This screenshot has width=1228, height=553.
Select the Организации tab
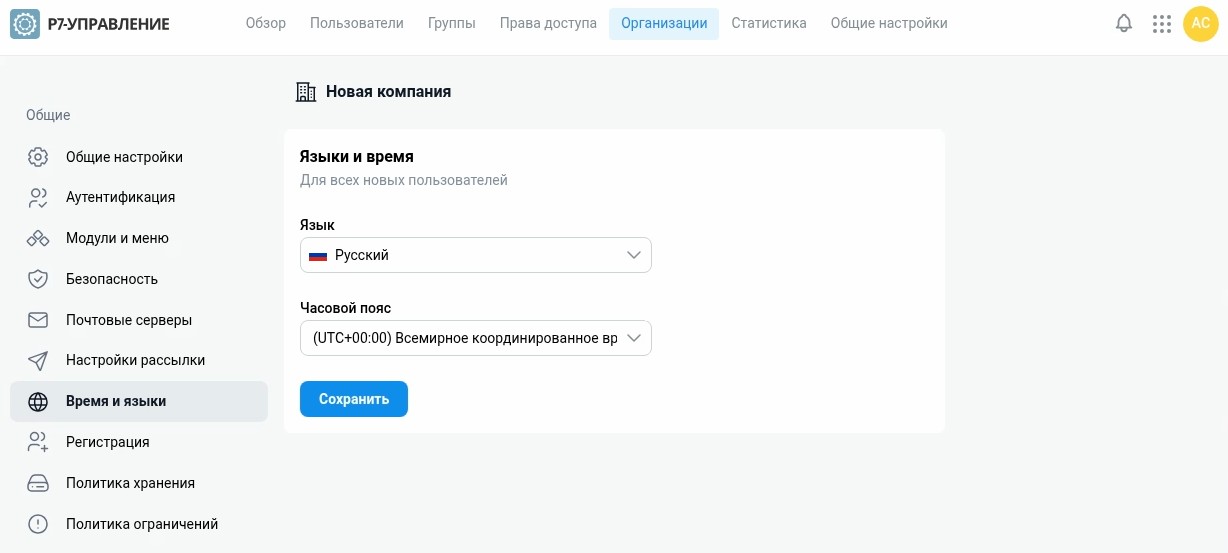click(664, 23)
